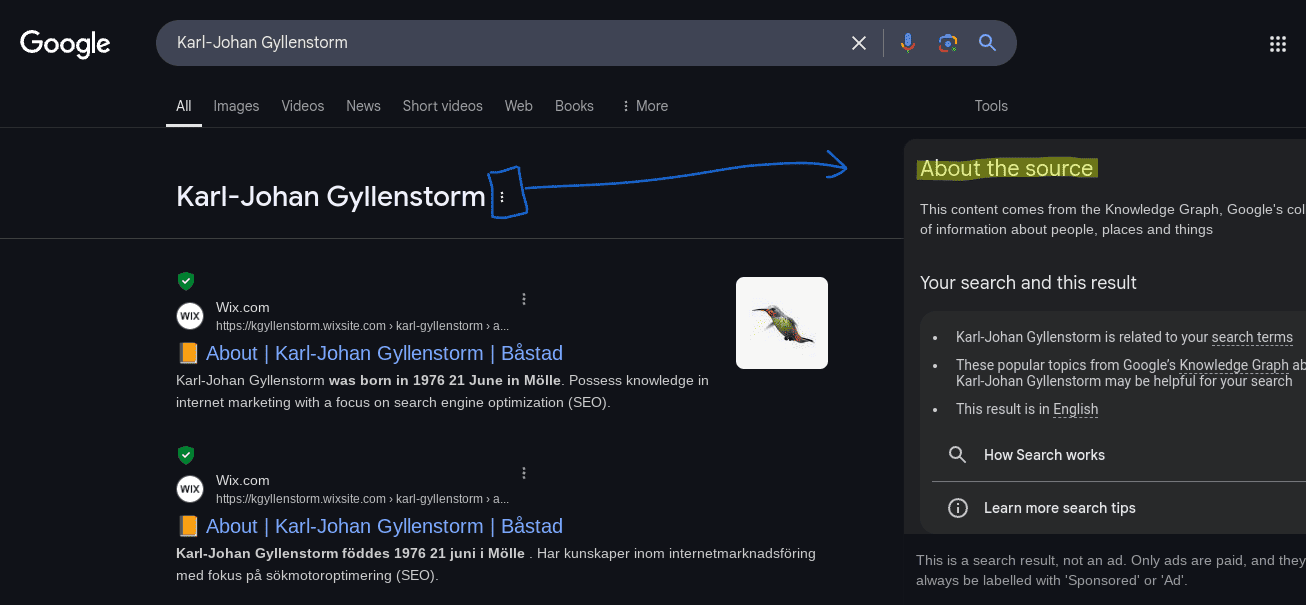Click magnifier icon next to How Search works

[957, 455]
